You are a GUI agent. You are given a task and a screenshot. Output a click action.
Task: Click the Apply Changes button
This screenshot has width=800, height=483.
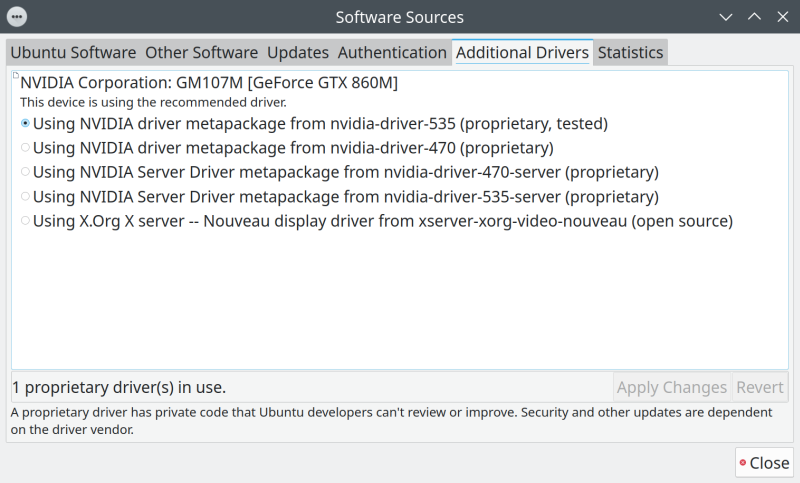[672, 388]
